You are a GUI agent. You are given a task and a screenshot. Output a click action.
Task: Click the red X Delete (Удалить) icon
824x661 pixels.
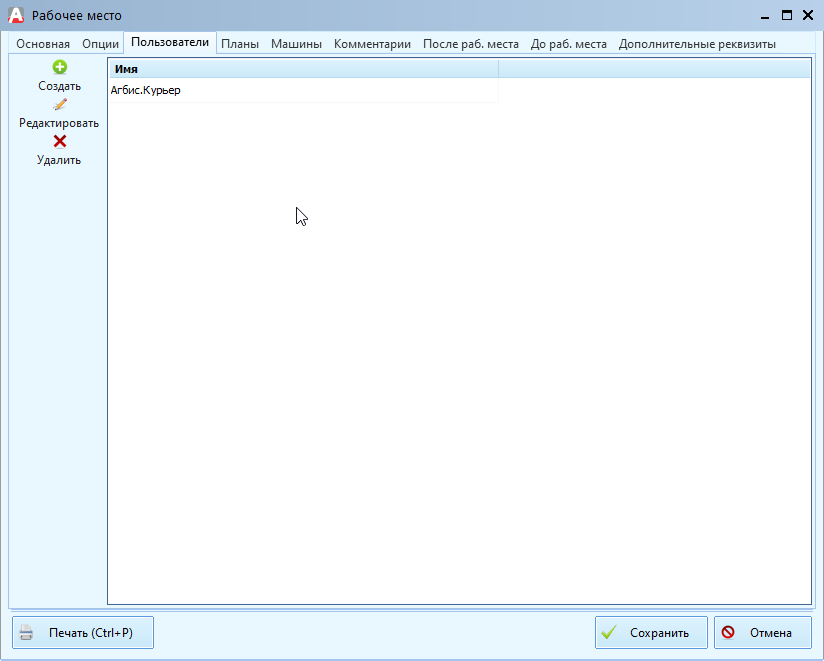59,141
